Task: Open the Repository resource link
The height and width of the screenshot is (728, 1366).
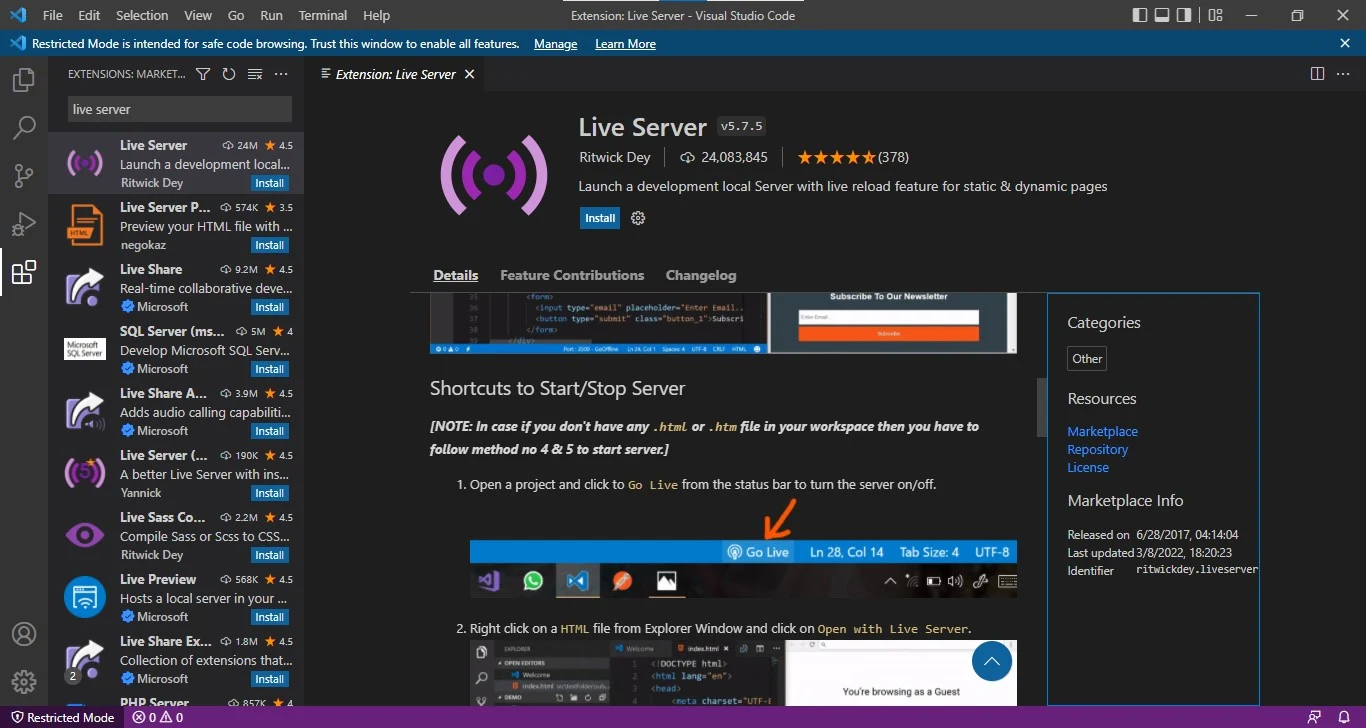Action: [x=1097, y=450]
